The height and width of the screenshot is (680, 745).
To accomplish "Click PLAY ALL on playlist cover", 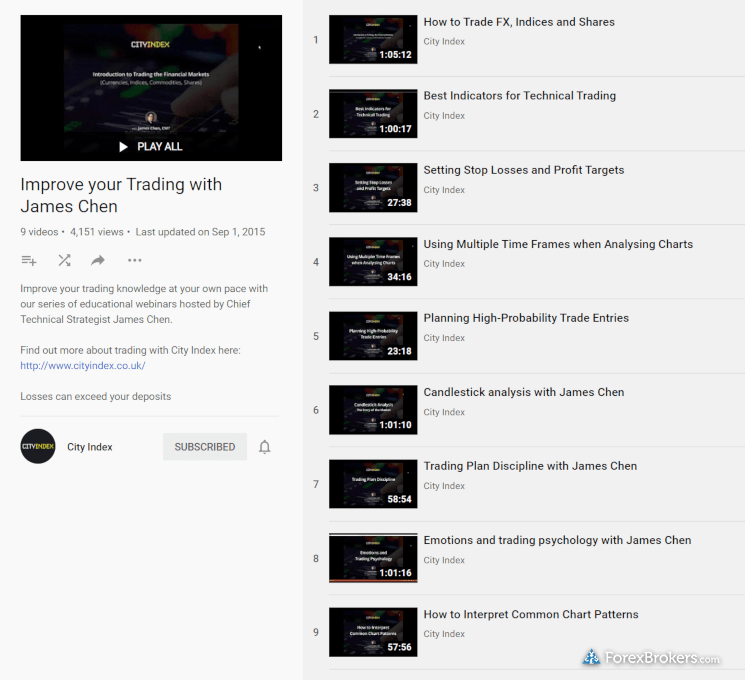I will [151, 147].
